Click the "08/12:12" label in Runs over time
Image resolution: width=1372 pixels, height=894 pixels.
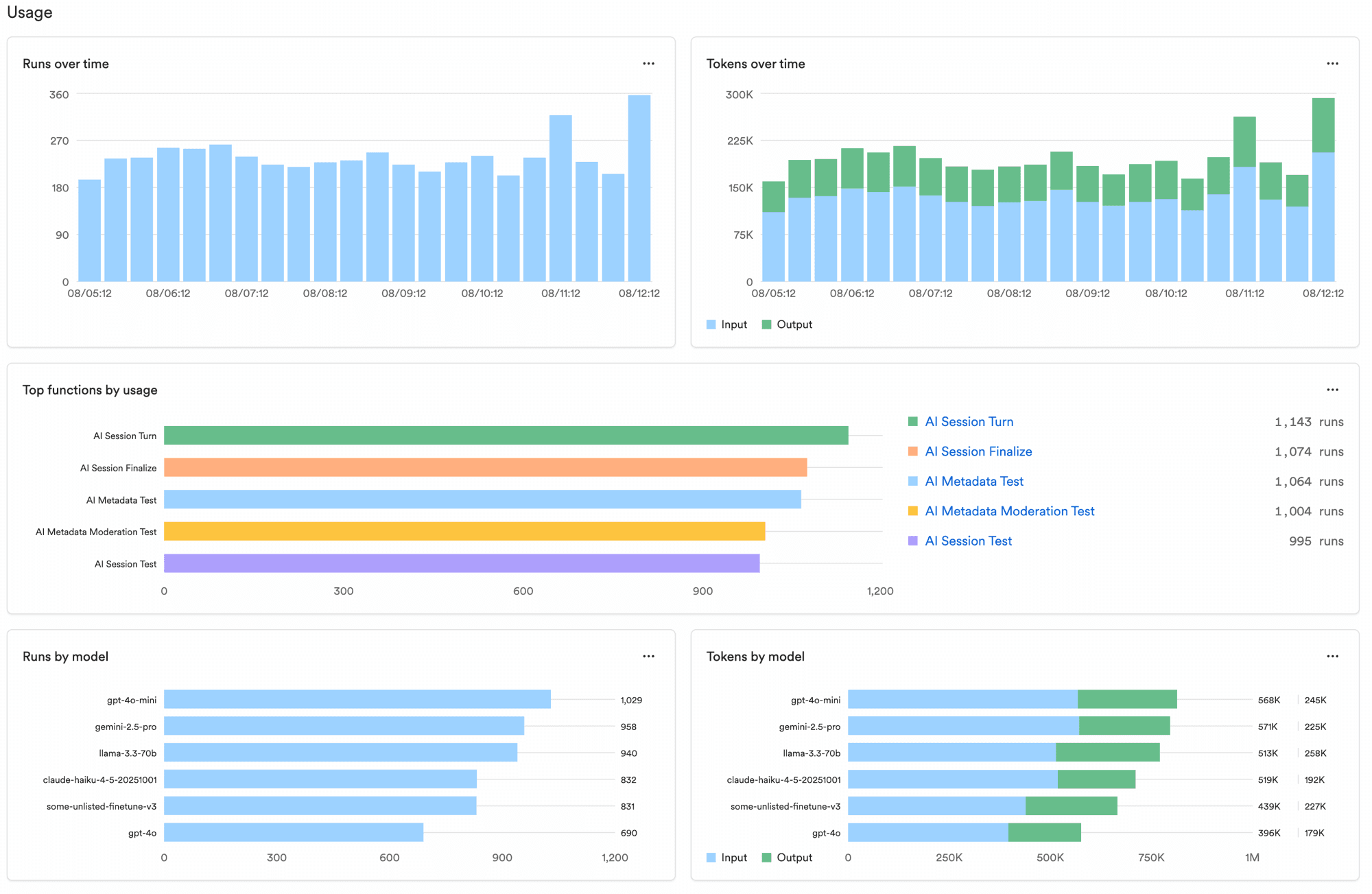pos(639,293)
